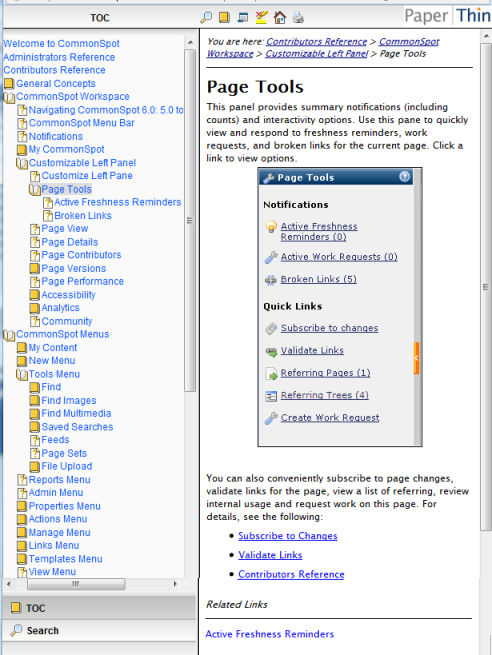Click the TOC horizontal scrollbar thumb
Screen dimensions: 492x655
pyautogui.click(x=76, y=584)
